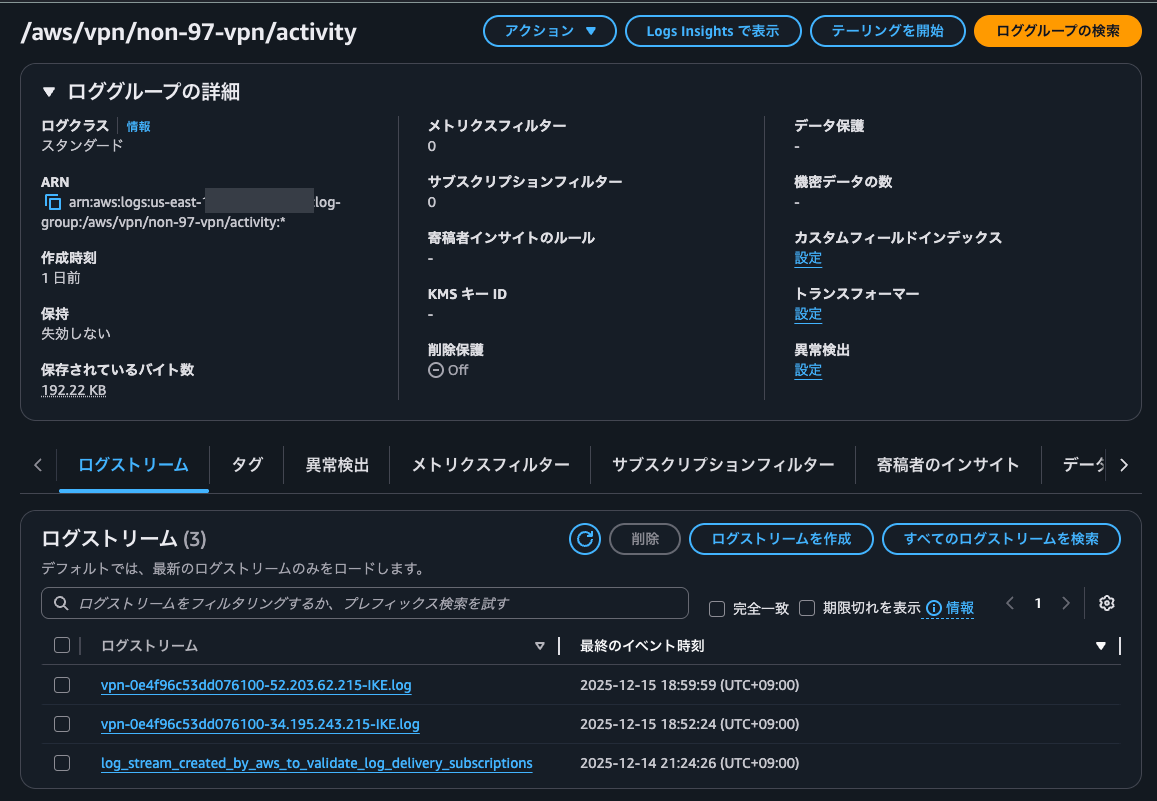Screen dimensions: 1157x801
Task: Enable the 完全一致 checkbox
Action: point(717,608)
